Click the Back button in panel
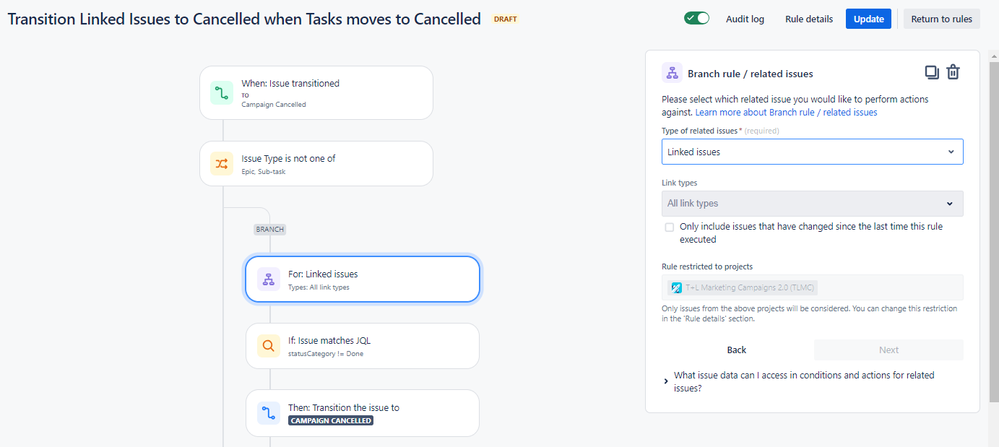The width and height of the screenshot is (999, 447). pos(737,350)
